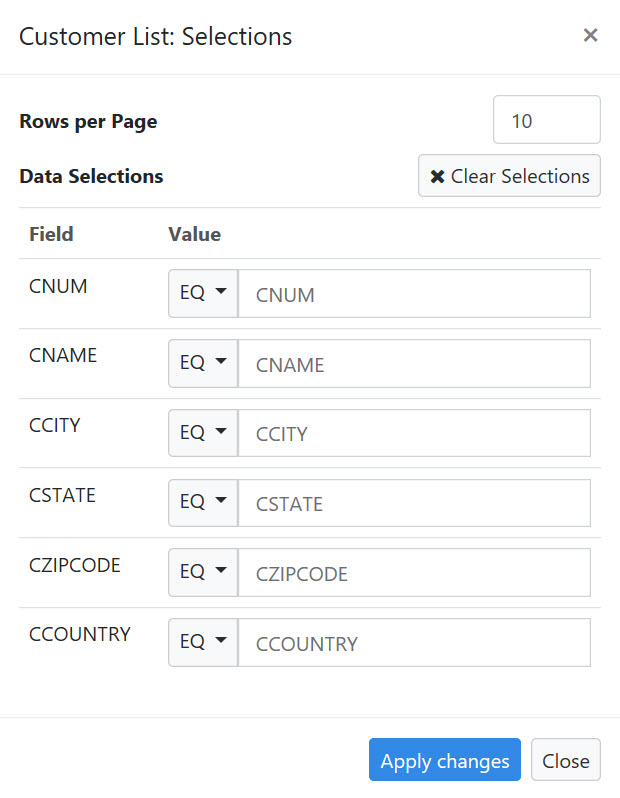Close the Customer List Selections dialog with X
Screen dimensions: 620x798
(x=590, y=35)
